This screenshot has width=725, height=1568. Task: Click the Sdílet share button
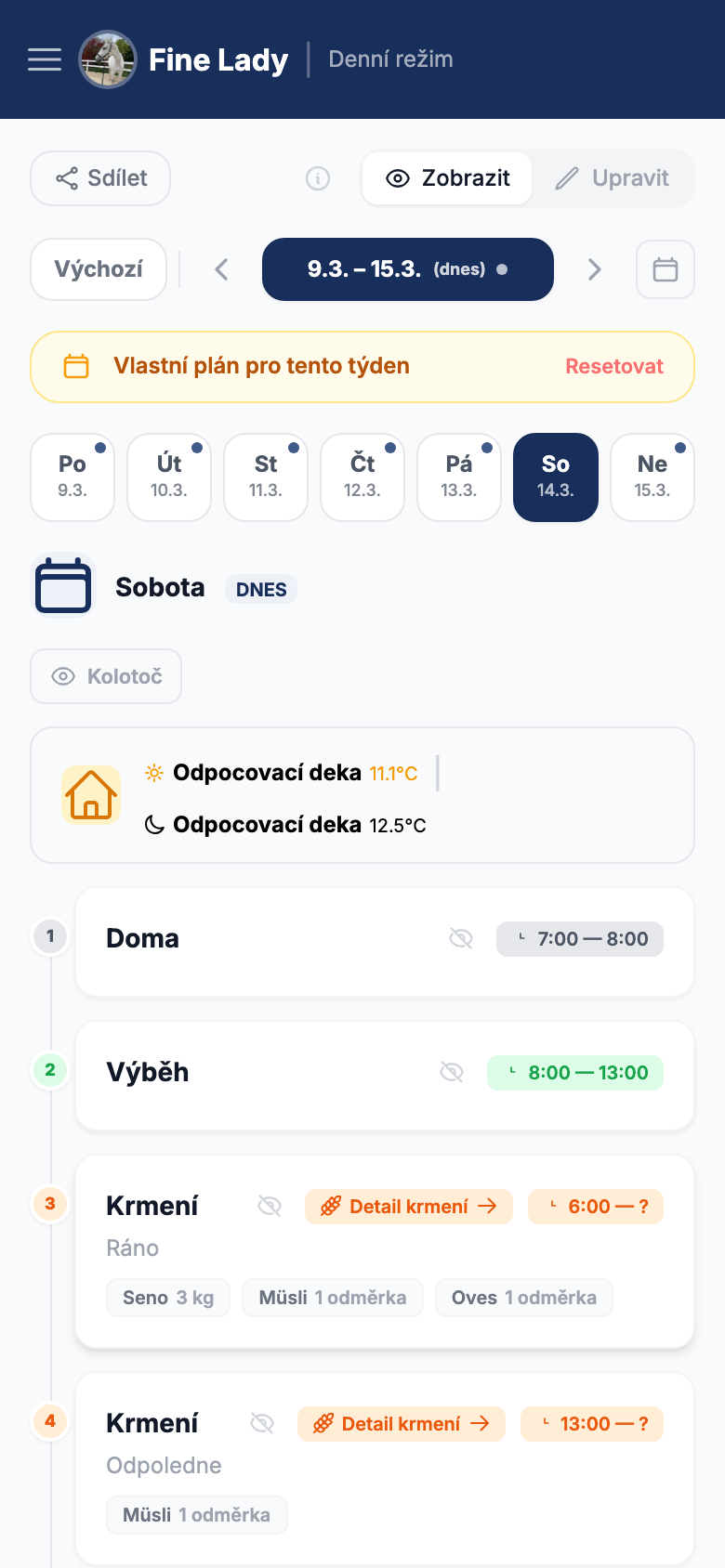tap(100, 178)
